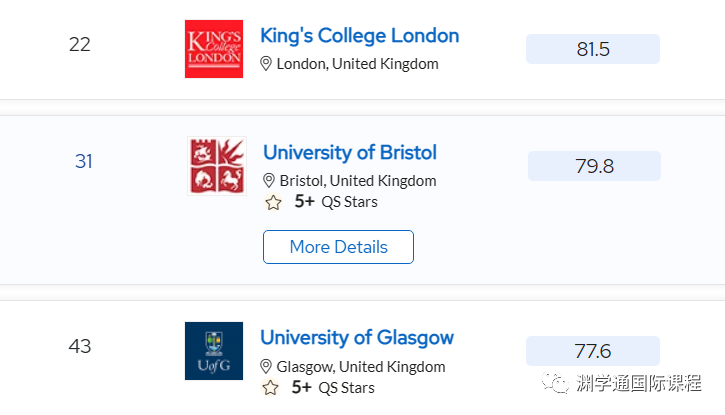Click the QS Stars star icon under Glasgow
This screenshot has height=415, width=725.
coord(270,387)
